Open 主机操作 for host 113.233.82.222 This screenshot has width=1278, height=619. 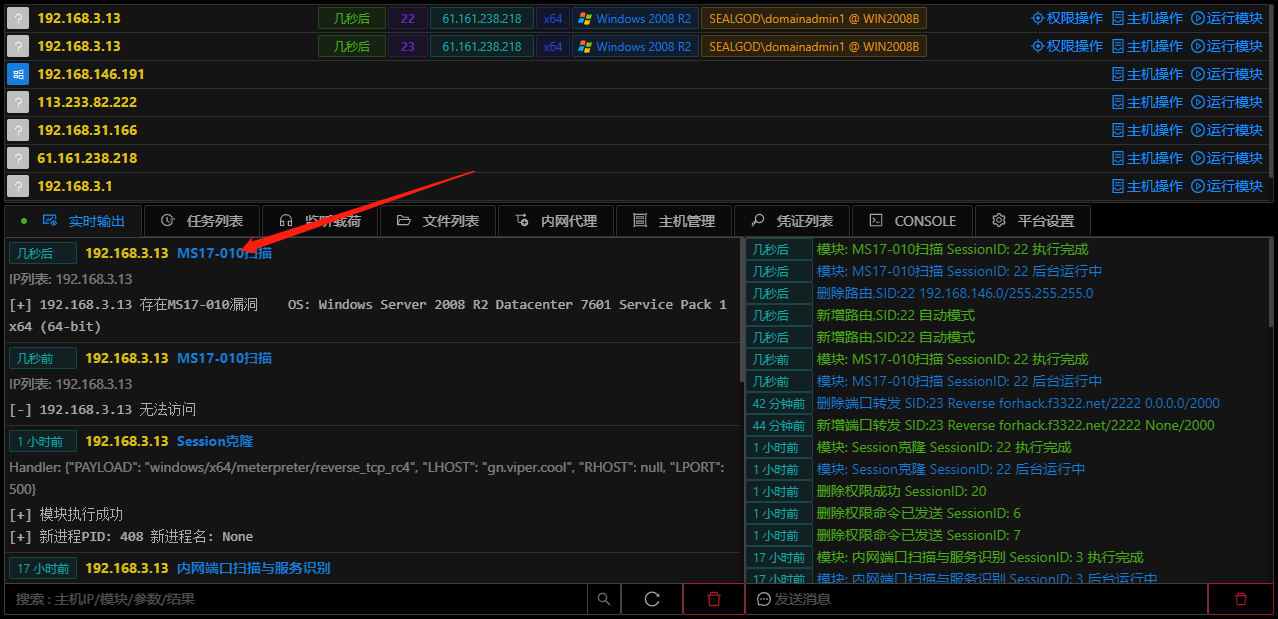1147,102
